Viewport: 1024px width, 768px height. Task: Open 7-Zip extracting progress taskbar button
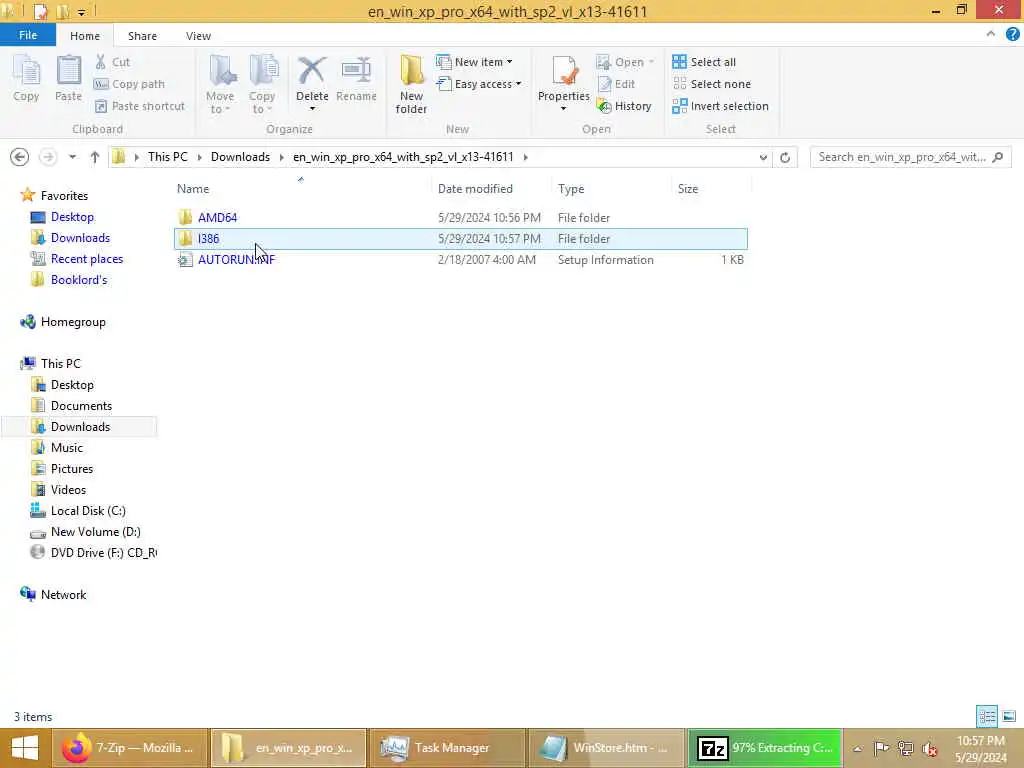point(765,748)
